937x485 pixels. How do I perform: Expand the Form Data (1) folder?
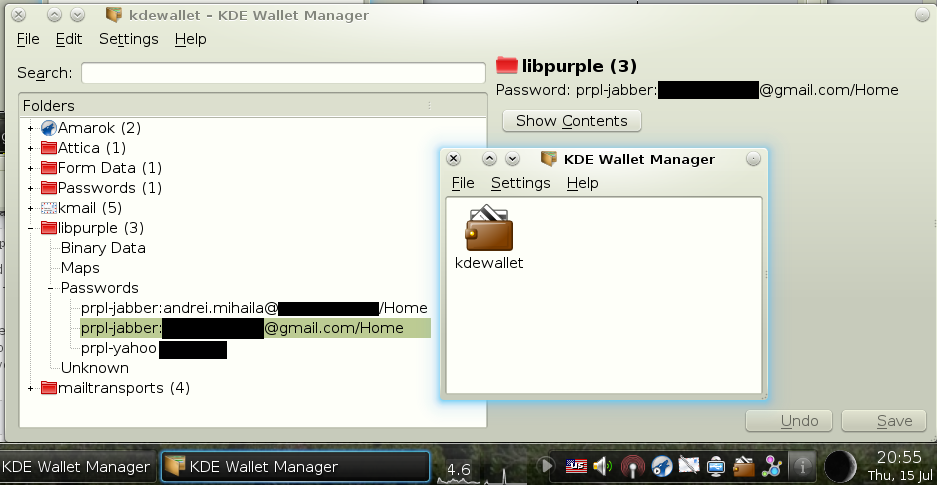[30, 168]
